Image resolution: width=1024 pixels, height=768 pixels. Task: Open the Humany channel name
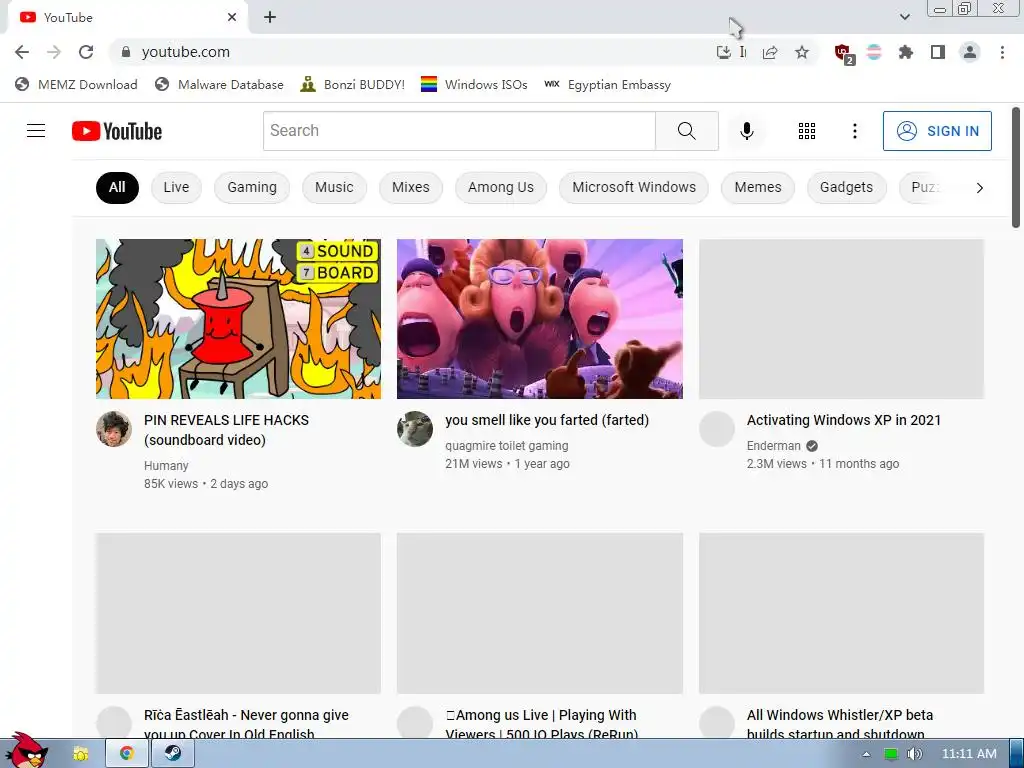pos(166,466)
